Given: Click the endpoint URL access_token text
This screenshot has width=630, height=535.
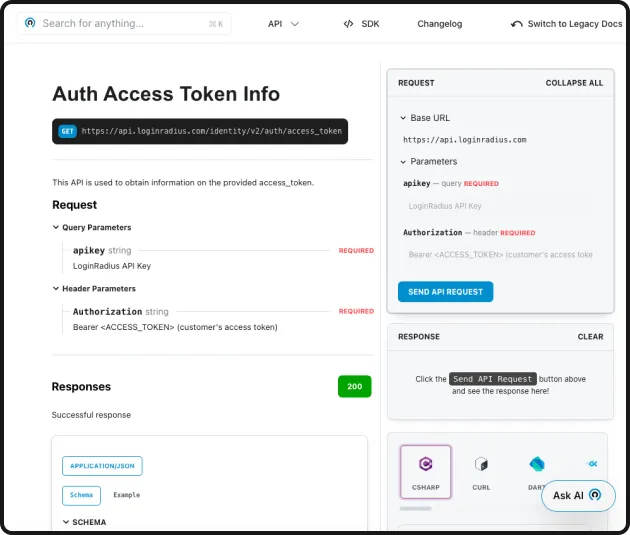Looking at the screenshot, I should click(211, 131).
